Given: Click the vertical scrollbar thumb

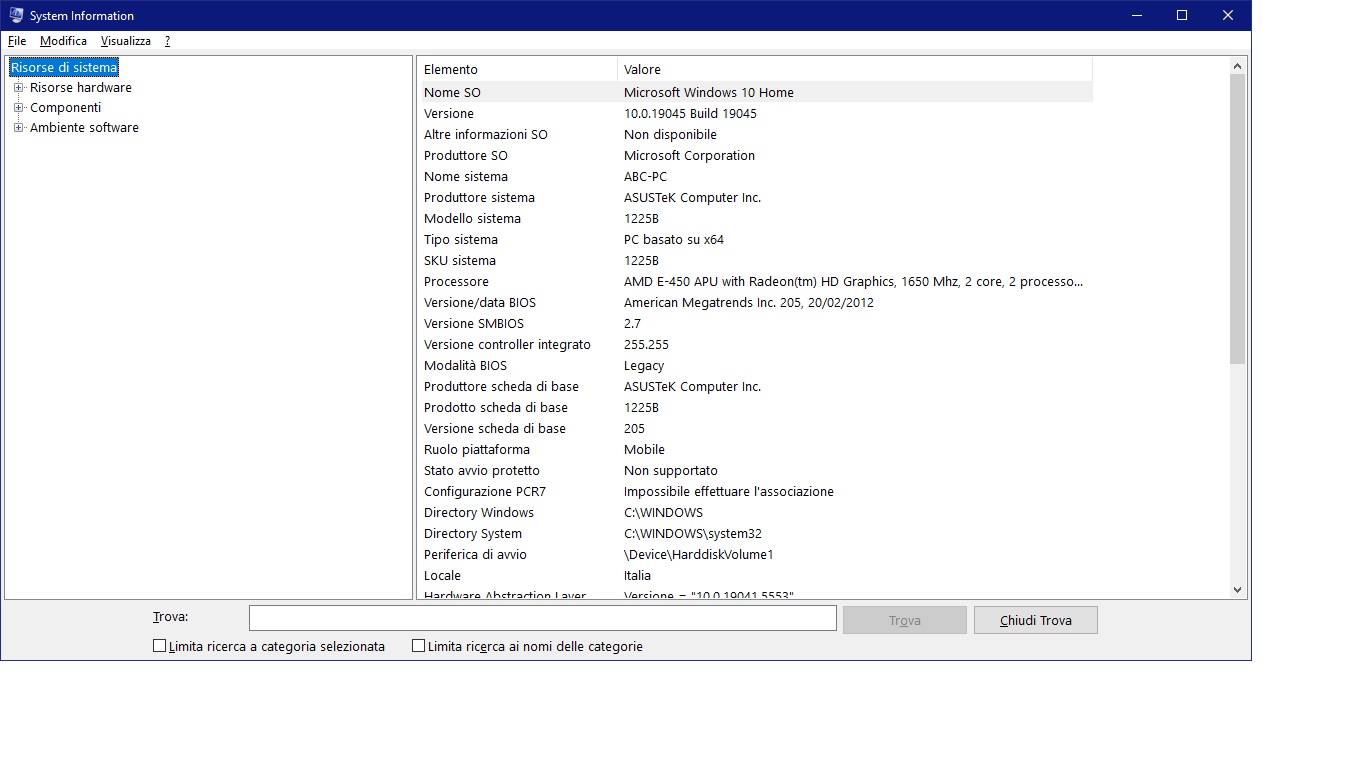Looking at the screenshot, I should [x=1238, y=219].
